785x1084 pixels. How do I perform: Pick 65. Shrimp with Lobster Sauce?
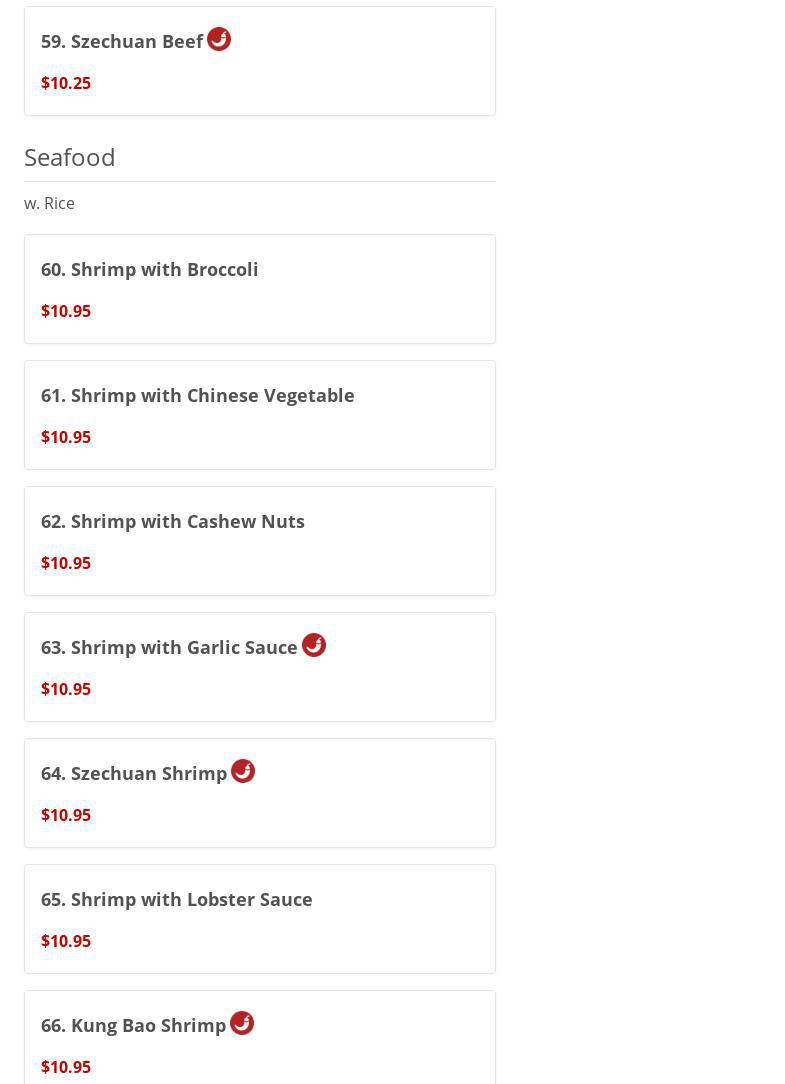[177, 899]
